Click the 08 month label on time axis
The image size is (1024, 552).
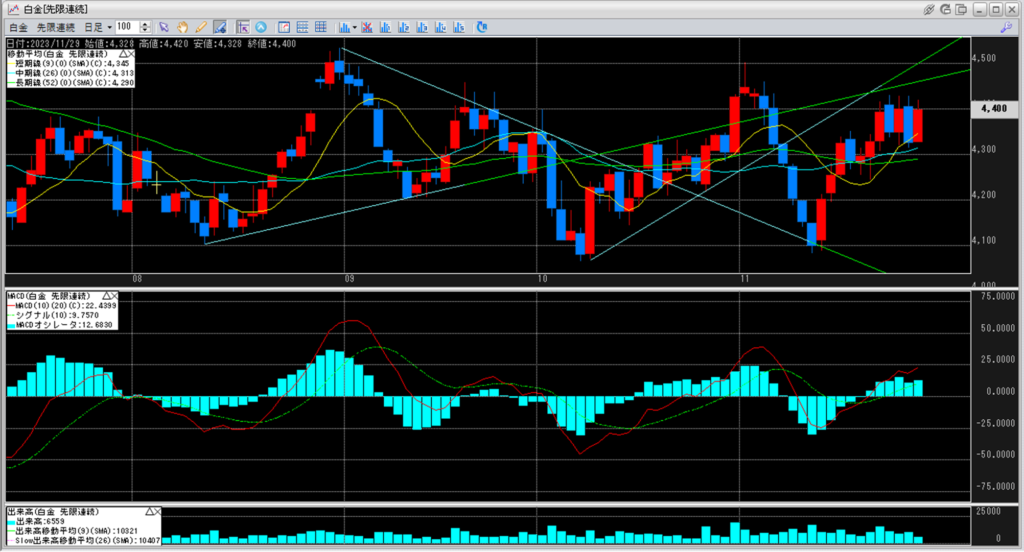(137, 279)
